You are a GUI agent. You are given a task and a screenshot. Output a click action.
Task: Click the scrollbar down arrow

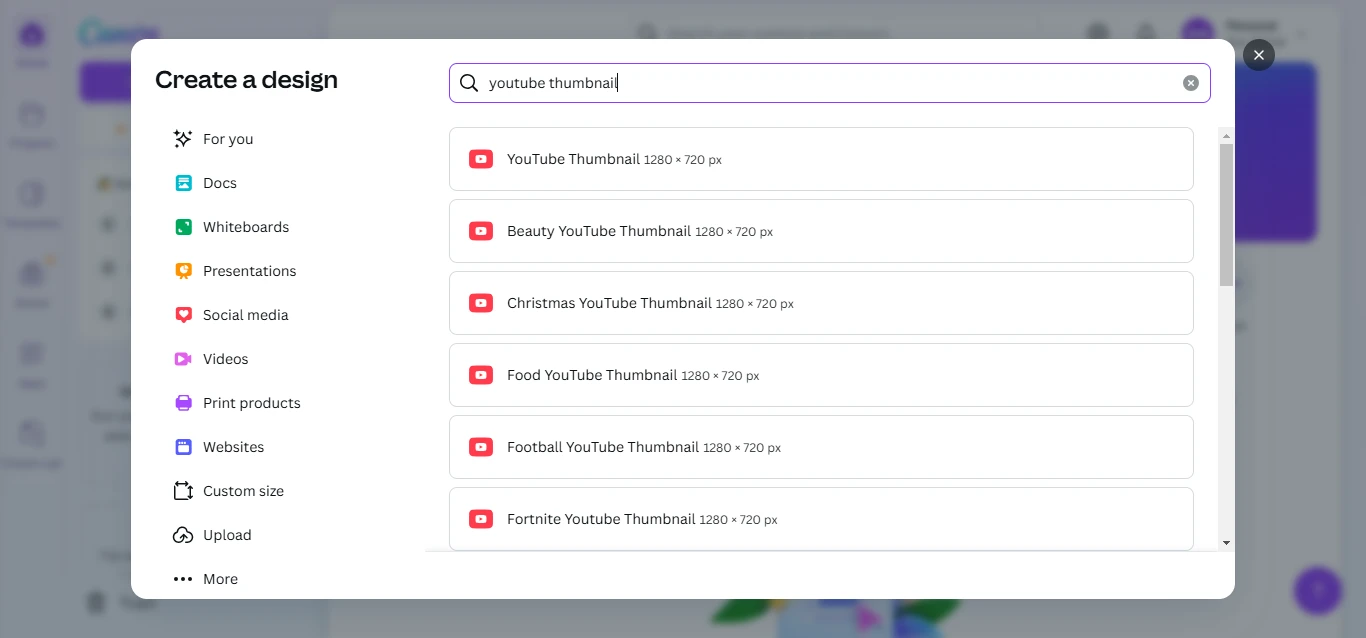[x=1226, y=543]
